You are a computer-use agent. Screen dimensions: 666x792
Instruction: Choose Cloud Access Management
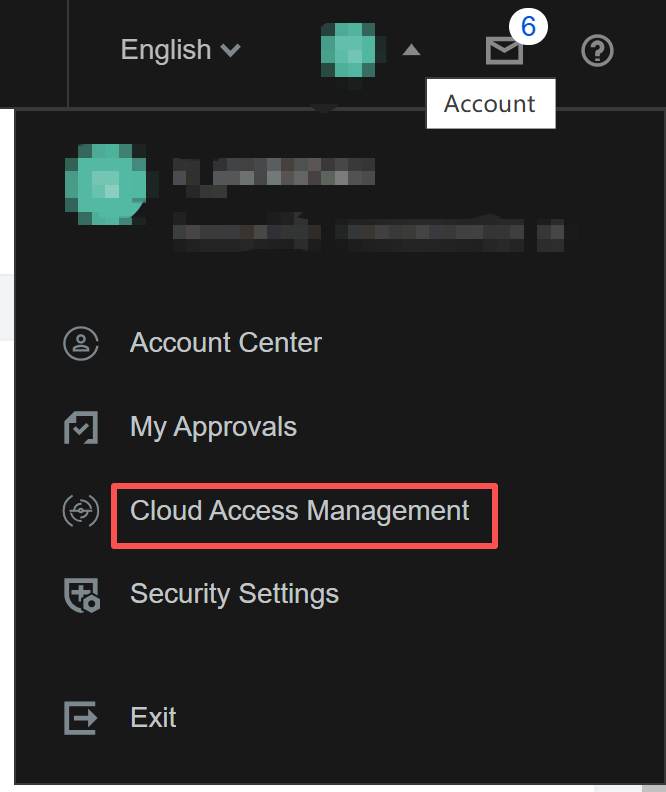[300, 511]
